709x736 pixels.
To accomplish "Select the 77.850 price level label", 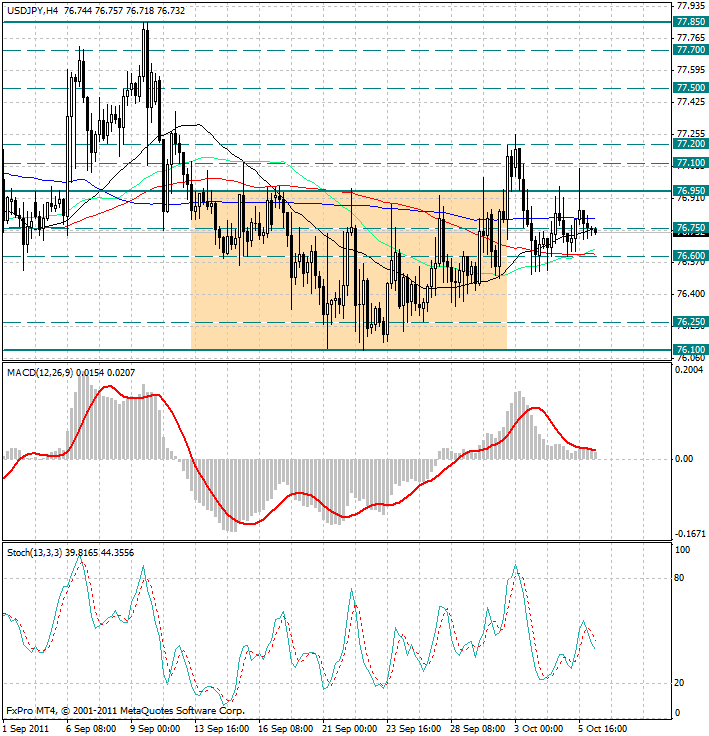I will coord(691,21).
